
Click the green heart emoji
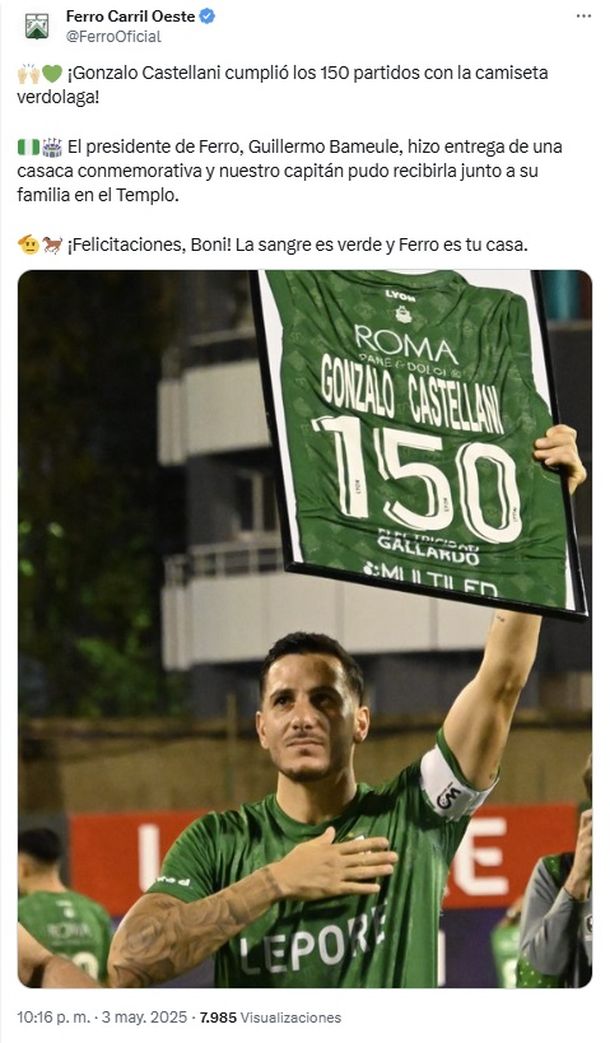tap(52, 73)
